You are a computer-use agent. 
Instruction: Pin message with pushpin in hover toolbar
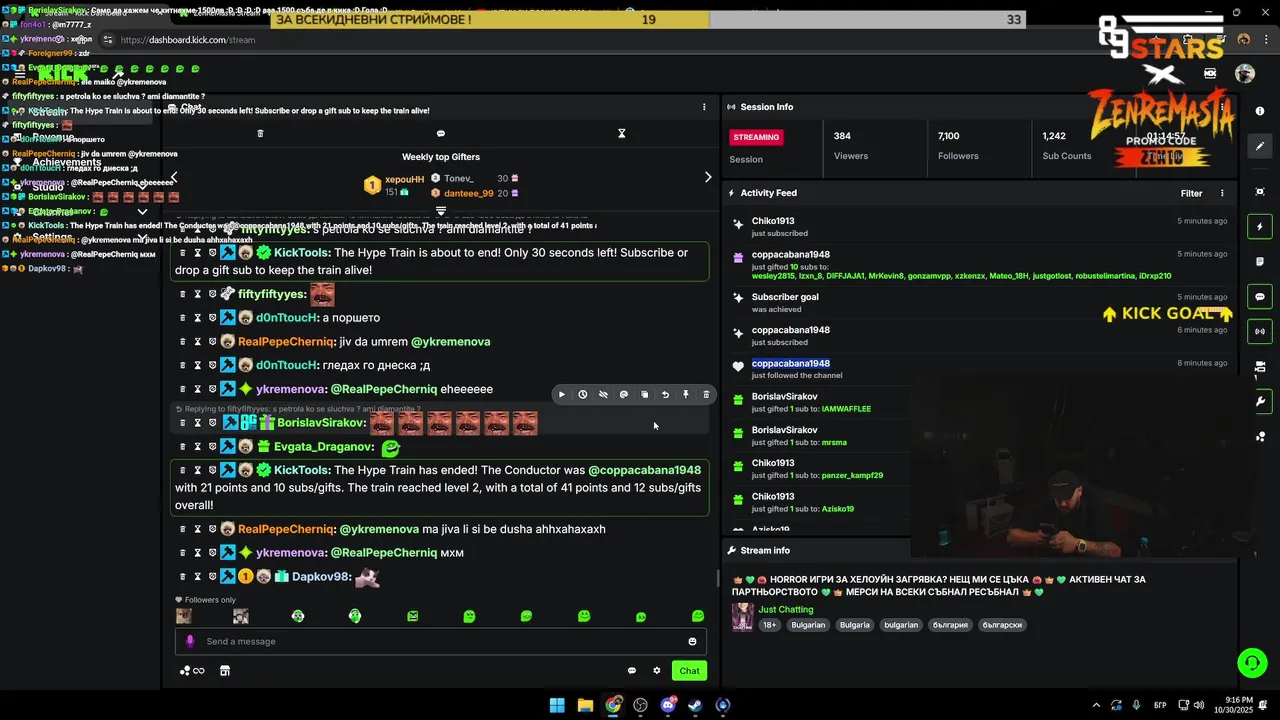[686, 395]
